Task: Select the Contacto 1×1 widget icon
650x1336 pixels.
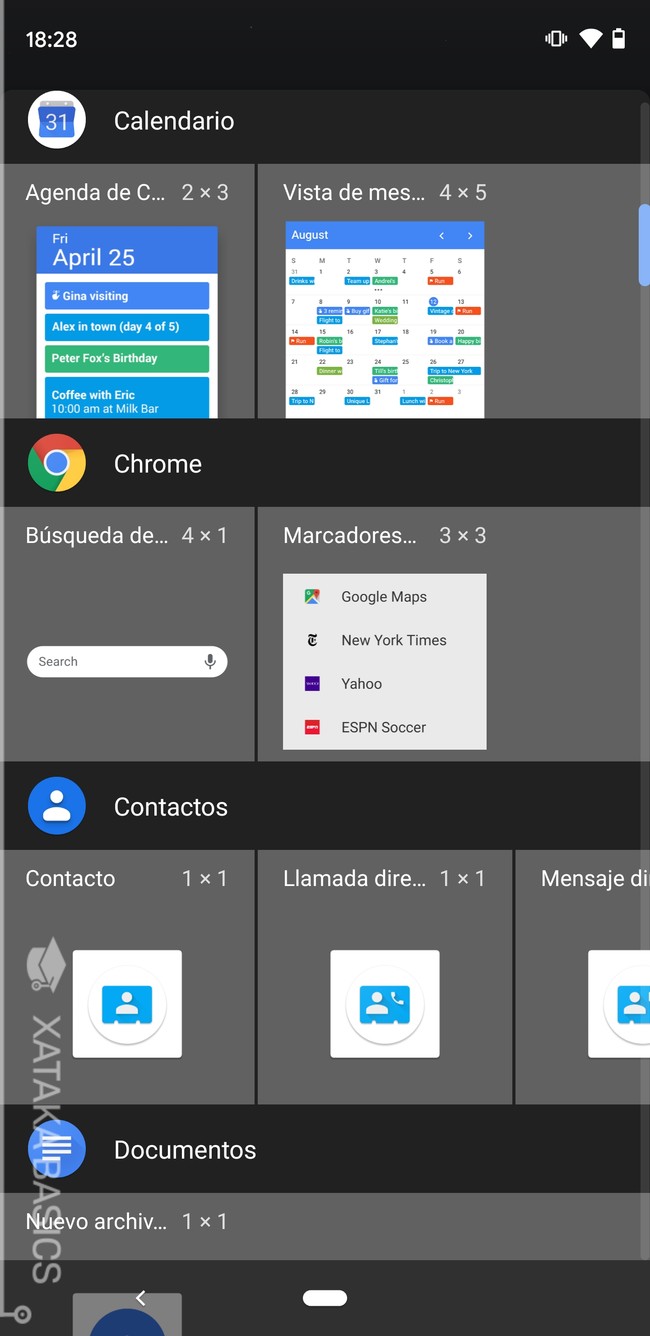Action: point(127,1004)
